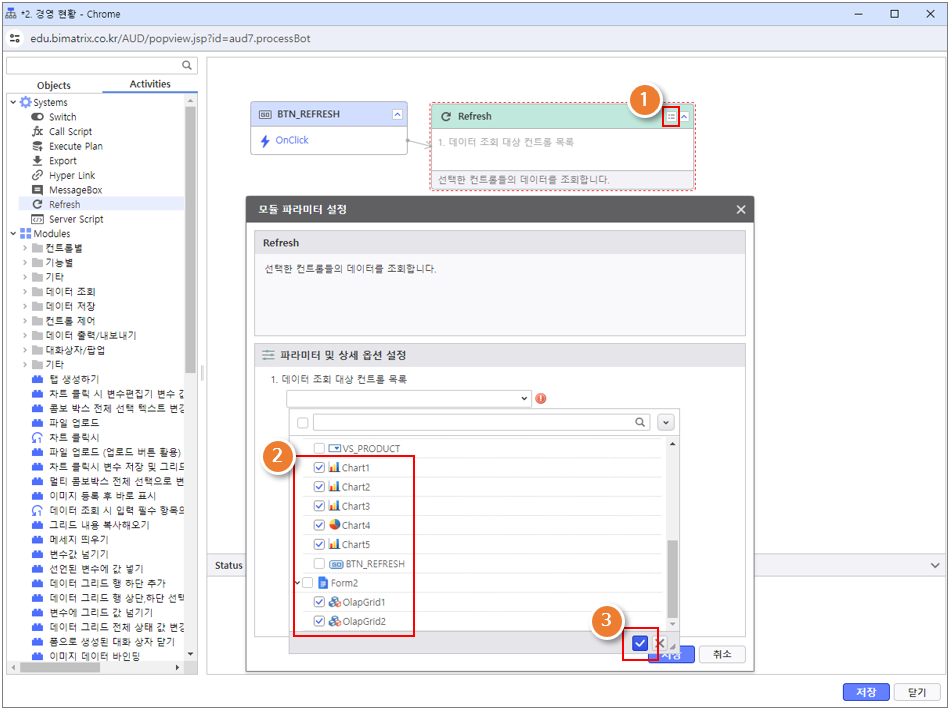
Task: Click the 취소 cancel button
Action: [x=721, y=654]
